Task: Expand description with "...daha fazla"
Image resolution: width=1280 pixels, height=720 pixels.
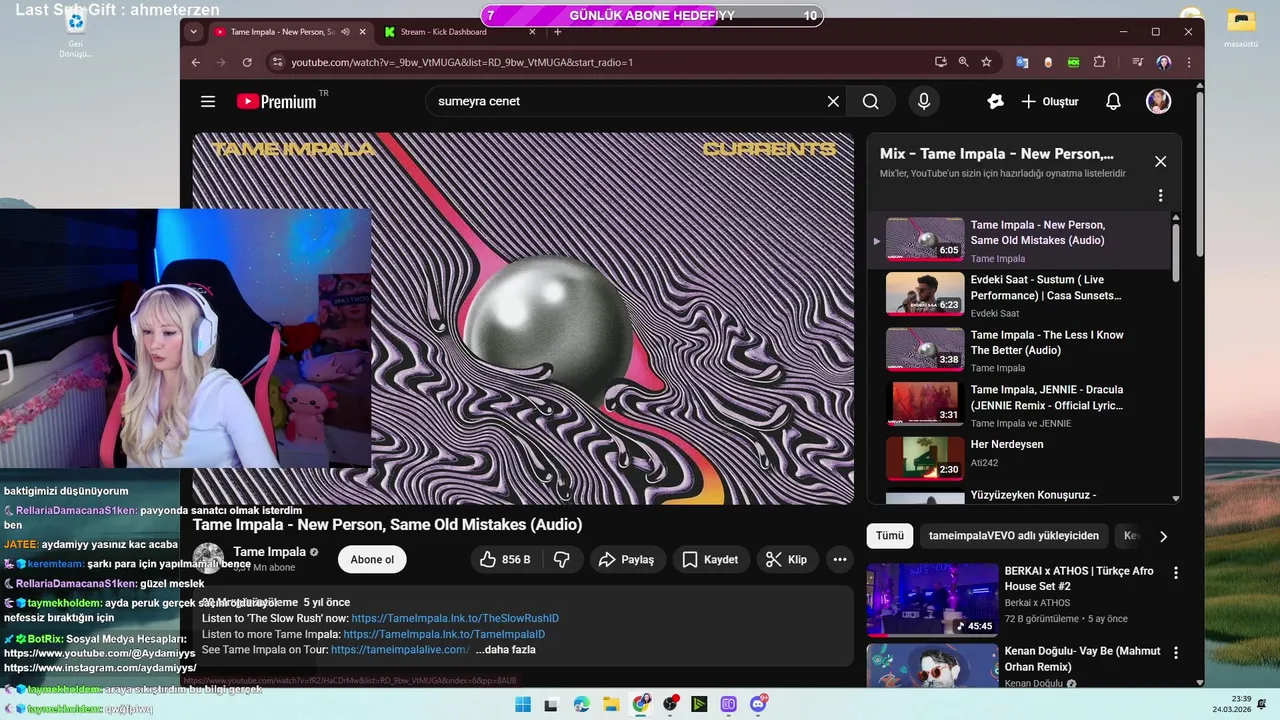Action: click(x=506, y=650)
